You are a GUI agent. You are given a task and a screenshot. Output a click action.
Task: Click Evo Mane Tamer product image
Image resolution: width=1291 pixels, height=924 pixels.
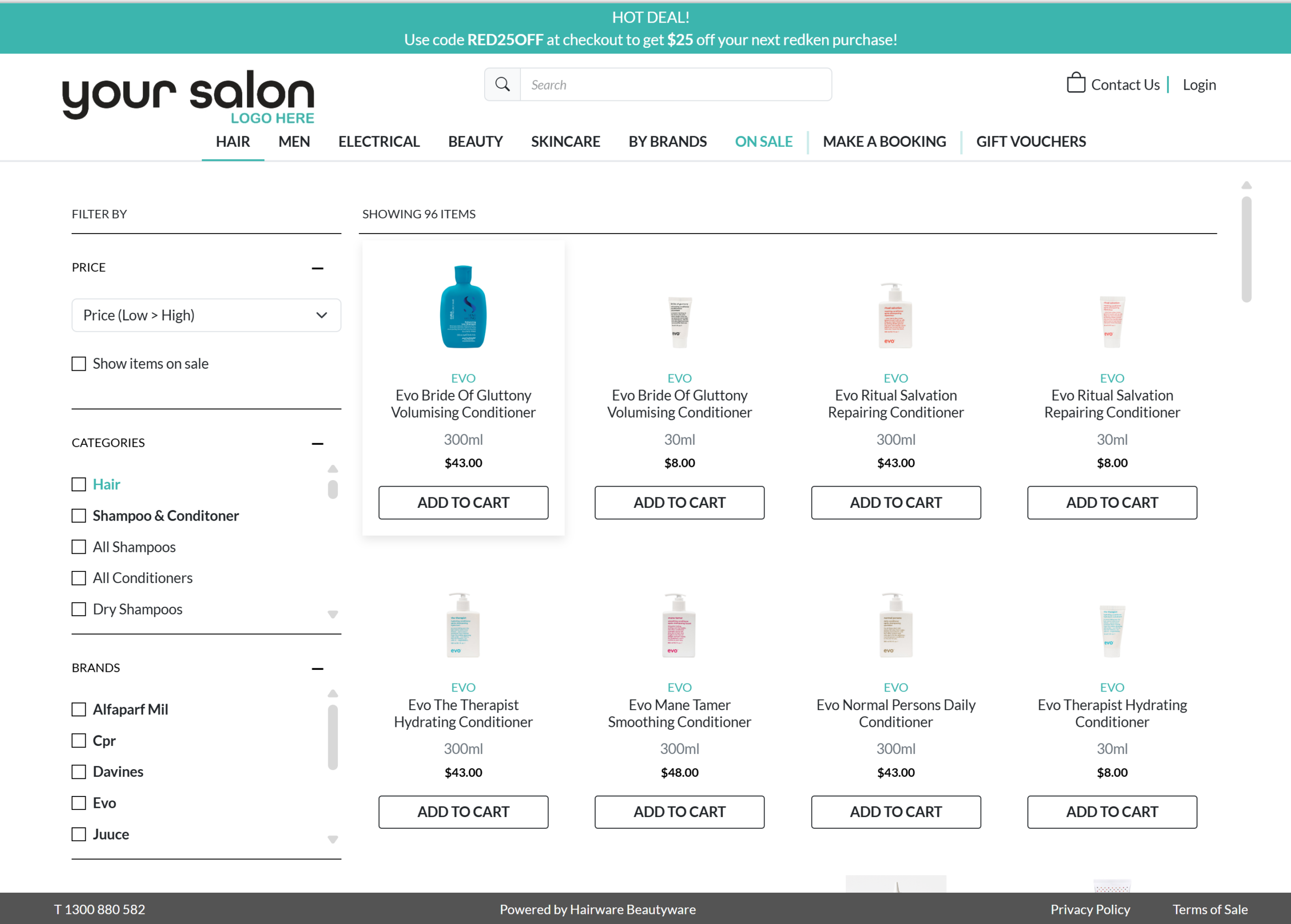[x=679, y=625]
